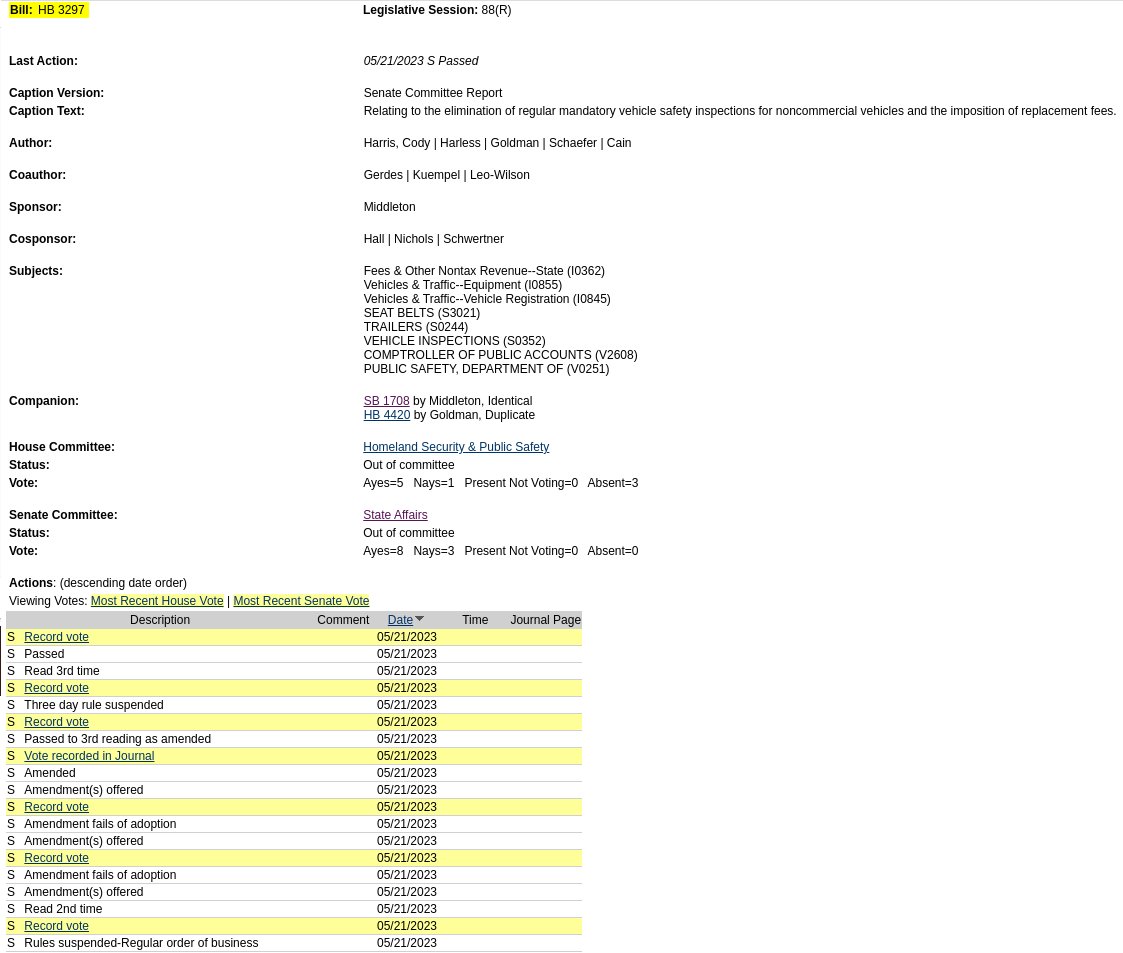Click the 'Read 2nd time' action row
1123x953 pixels.
[294, 909]
